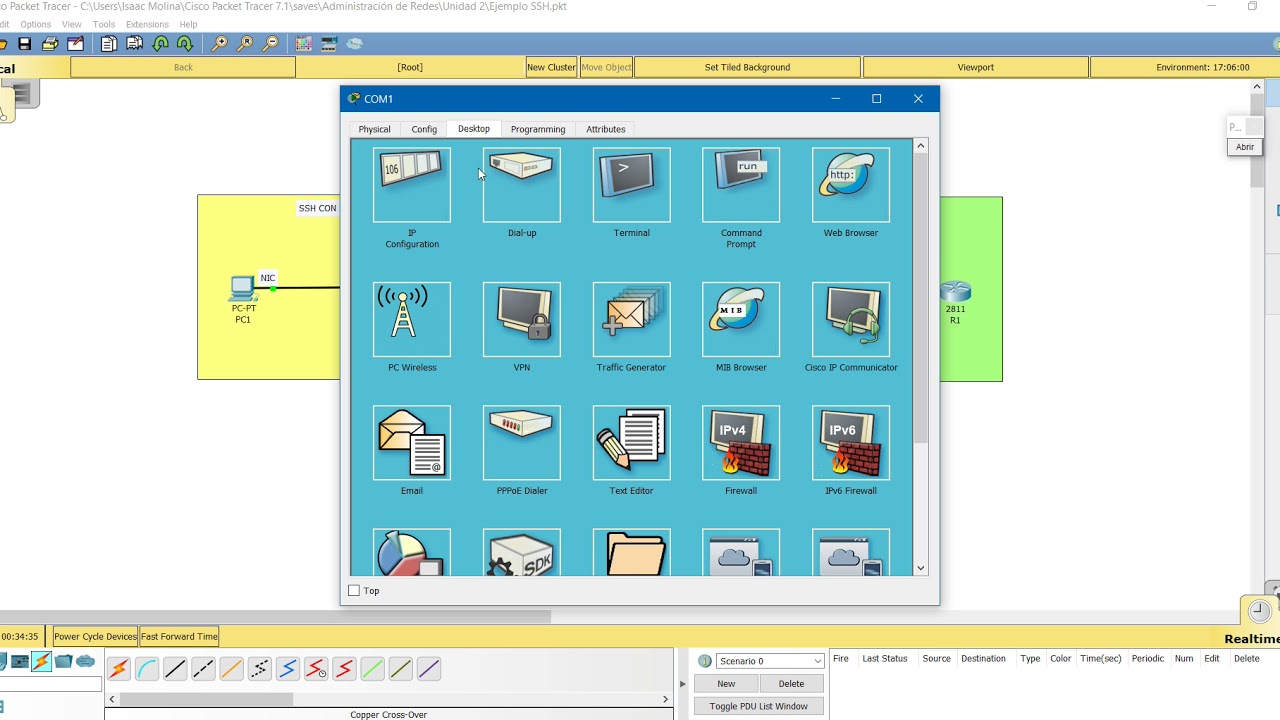The image size is (1280, 720).
Task: Open the Extensions menu
Action: coord(147,24)
